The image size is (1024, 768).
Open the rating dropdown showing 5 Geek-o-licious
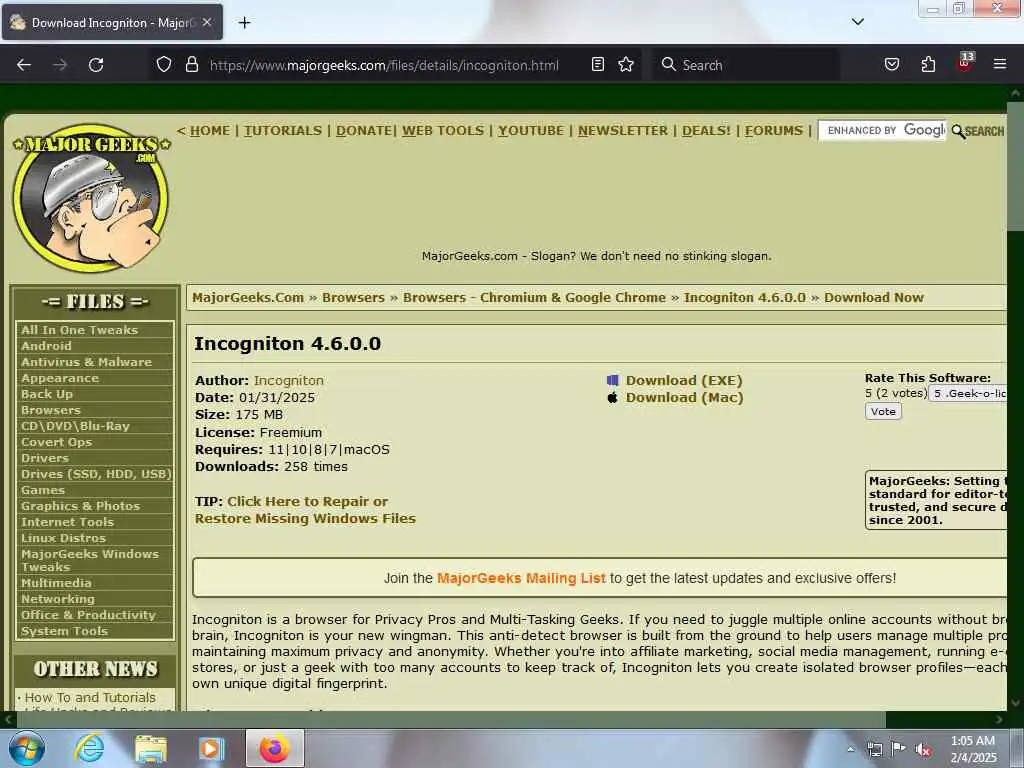[x=968, y=393]
